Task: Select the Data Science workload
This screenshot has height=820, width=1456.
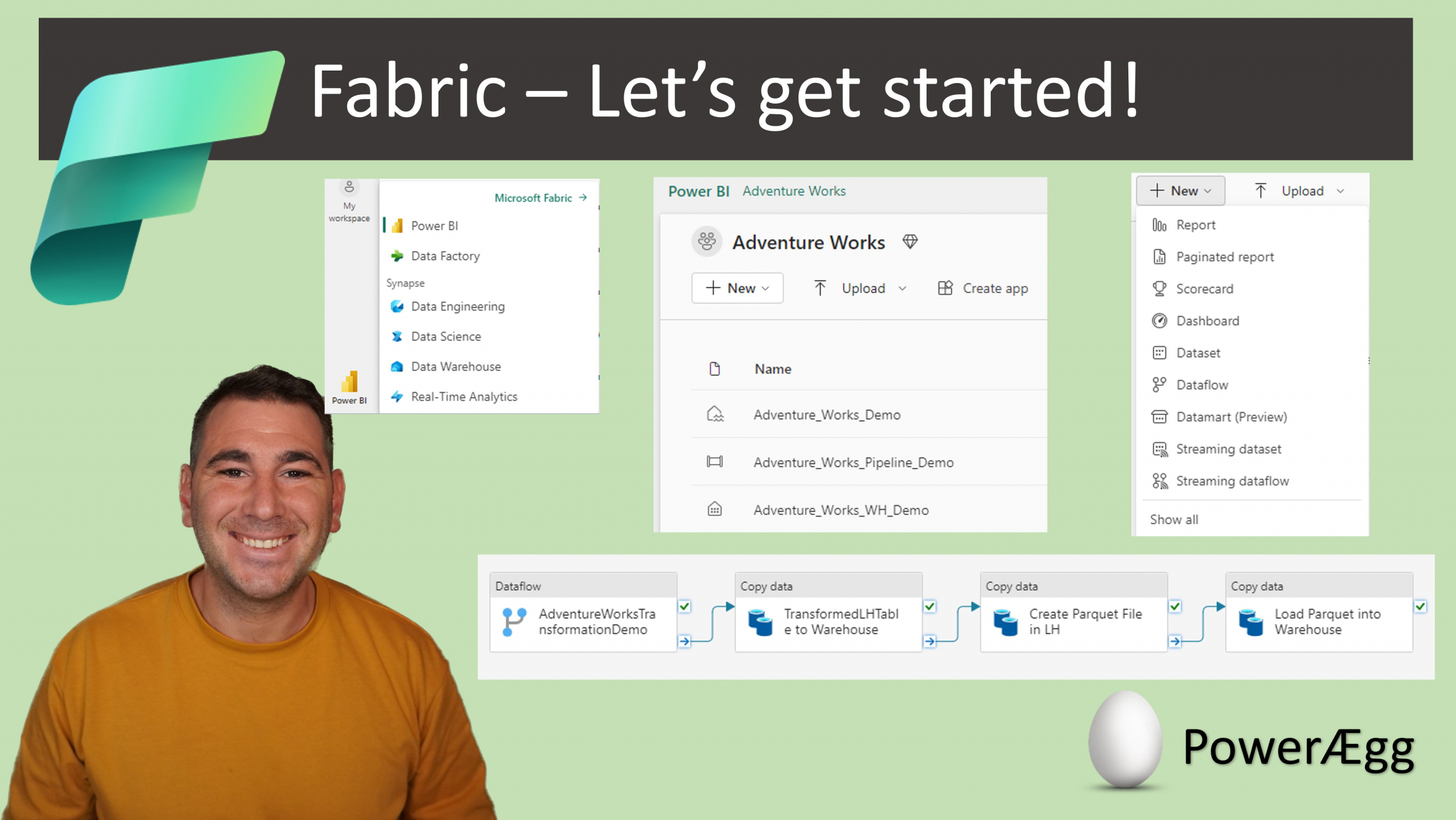Action: (x=445, y=336)
